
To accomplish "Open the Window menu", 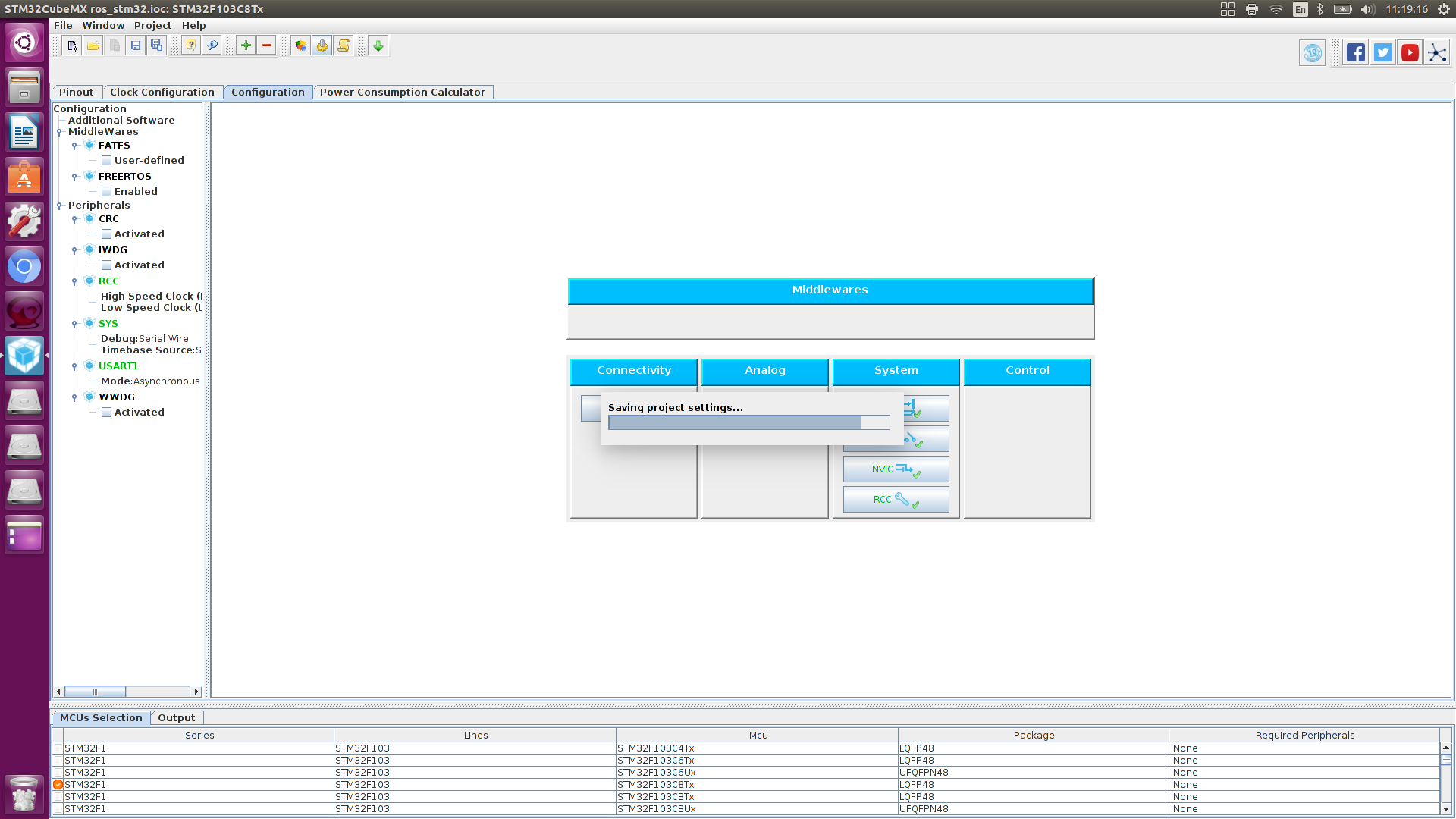I will [x=103, y=25].
